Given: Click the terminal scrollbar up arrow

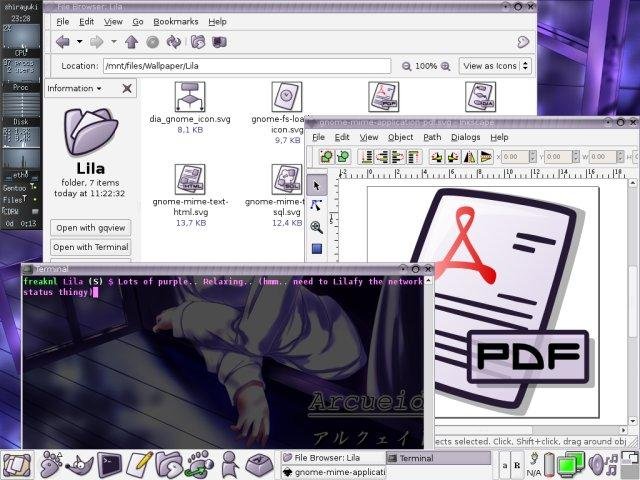Looking at the screenshot, I should (428, 280).
